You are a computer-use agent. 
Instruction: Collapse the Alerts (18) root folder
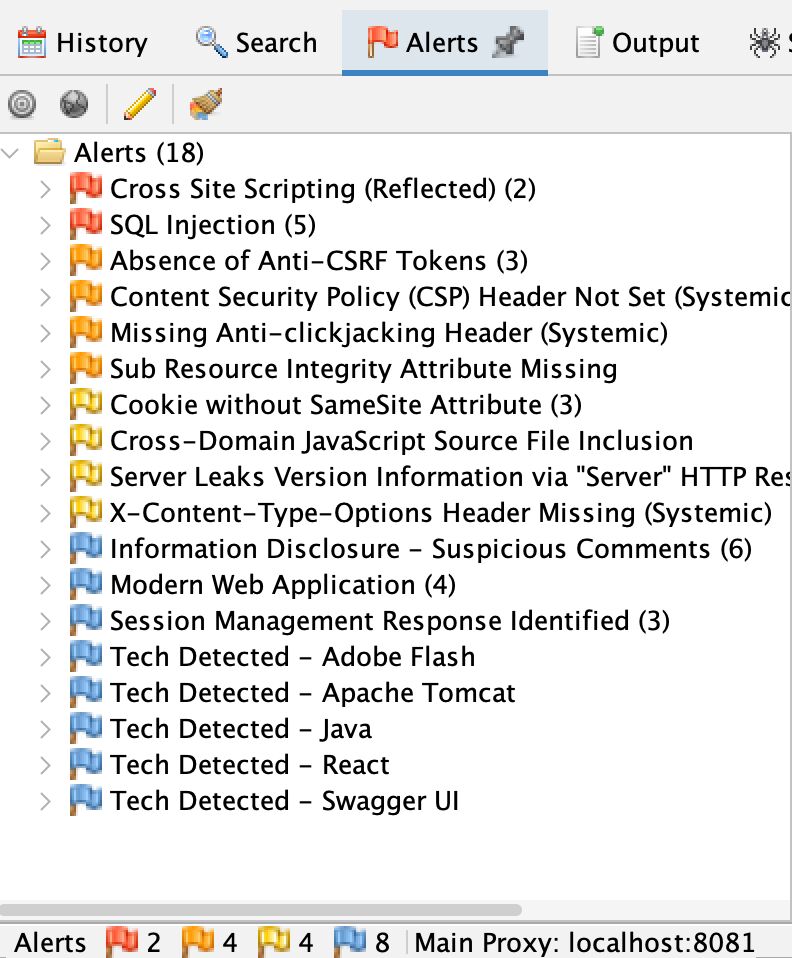click(x=10, y=153)
